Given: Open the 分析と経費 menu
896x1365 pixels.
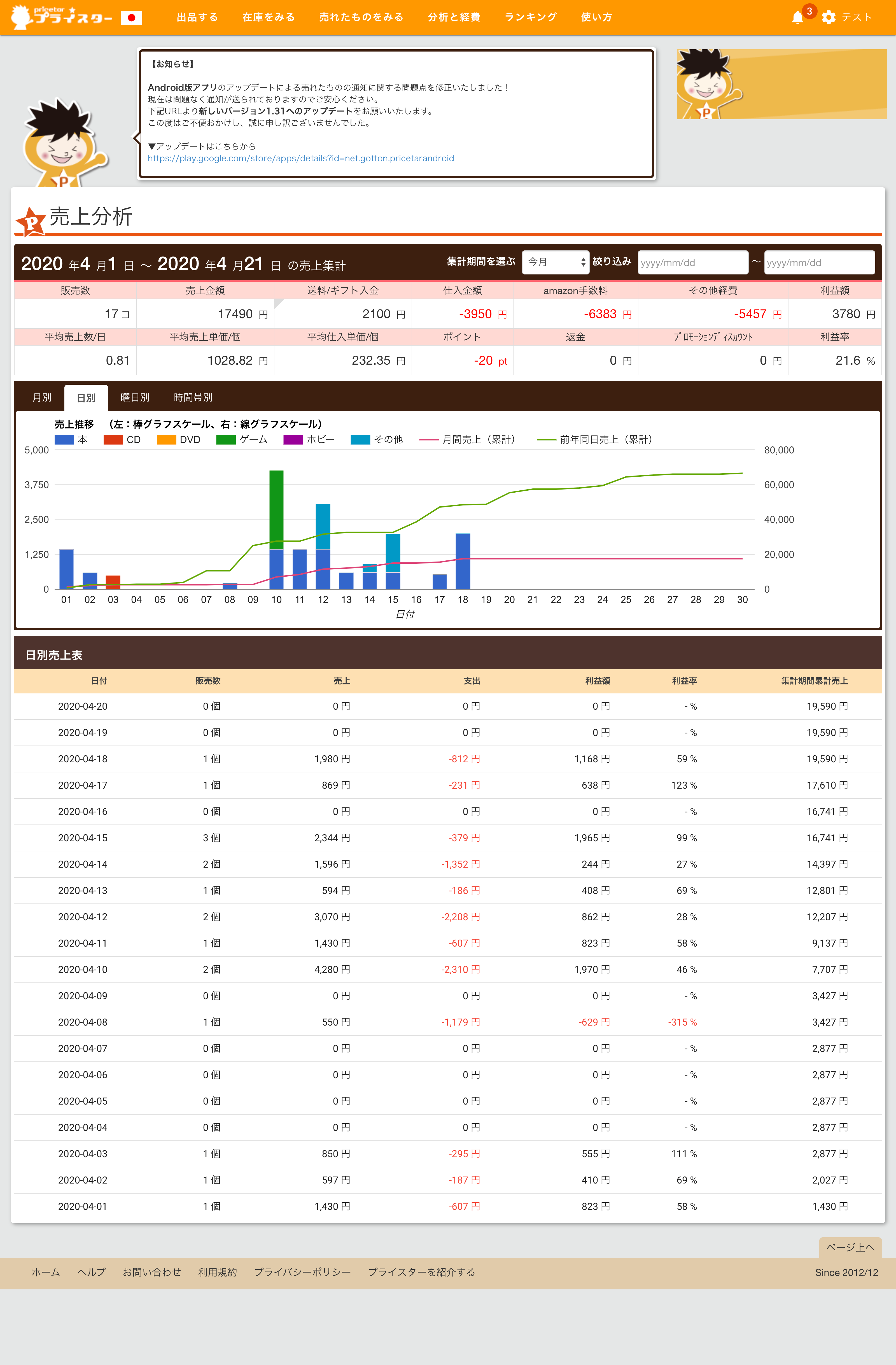Looking at the screenshot, I should [x=454, y=17].
